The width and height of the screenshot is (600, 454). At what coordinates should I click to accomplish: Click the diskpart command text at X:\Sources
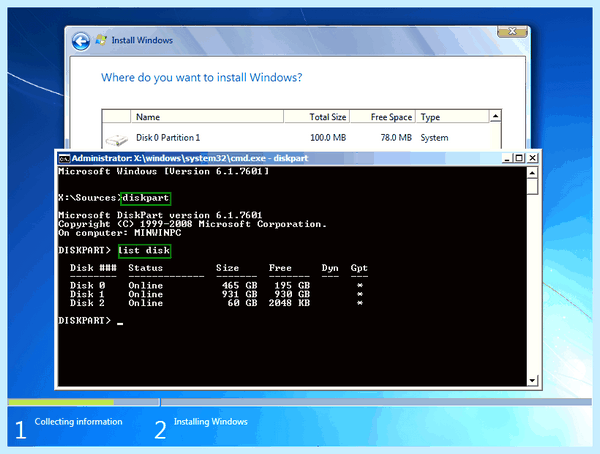(145, 198)
